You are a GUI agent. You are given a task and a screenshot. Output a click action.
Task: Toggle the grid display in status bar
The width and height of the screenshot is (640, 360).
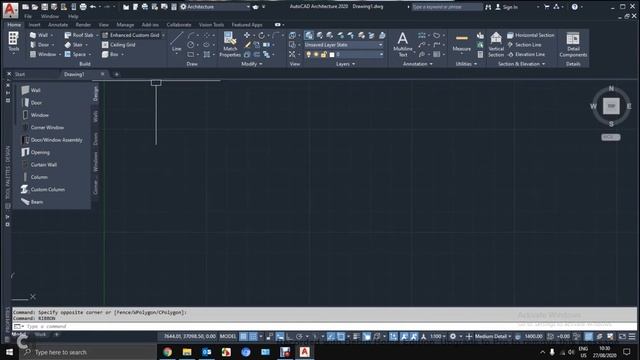(243, 336)
